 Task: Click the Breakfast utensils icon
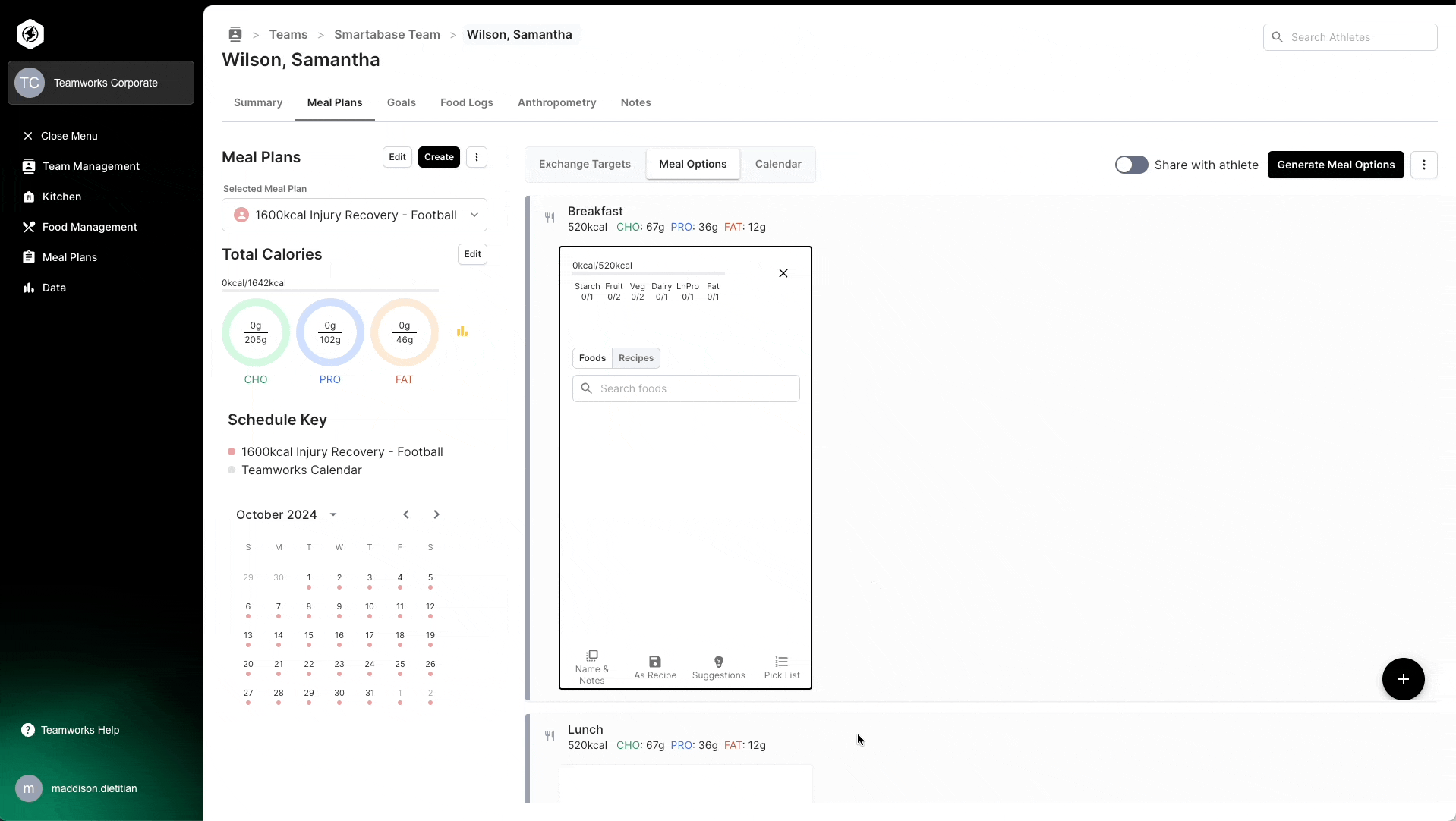[x=550, y=218]
